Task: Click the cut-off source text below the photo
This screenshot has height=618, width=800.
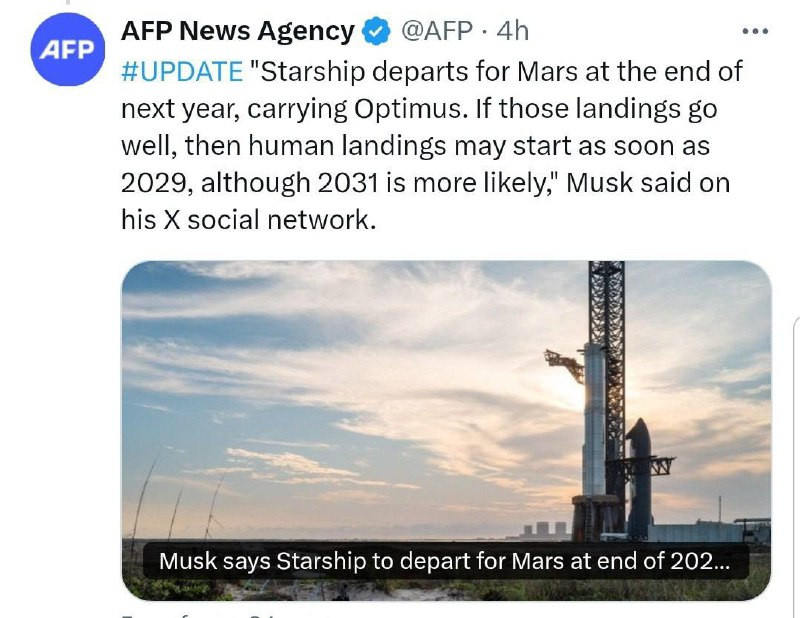Action: coord(200,612)
